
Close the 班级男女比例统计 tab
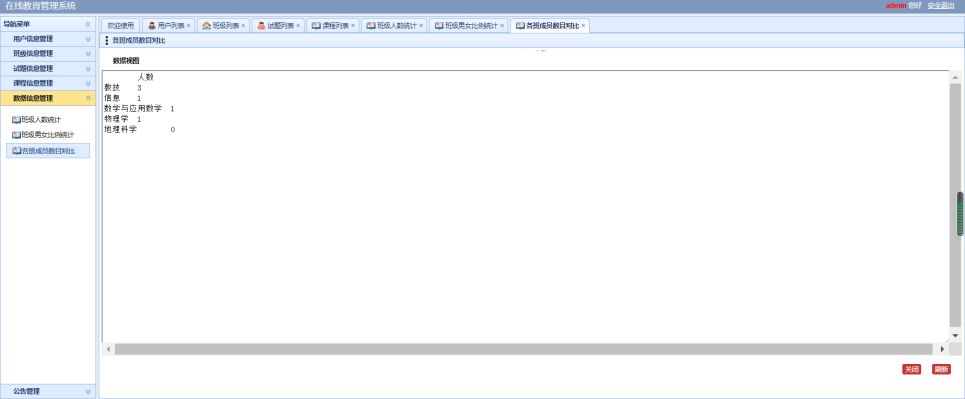click(x=502, y=26)
